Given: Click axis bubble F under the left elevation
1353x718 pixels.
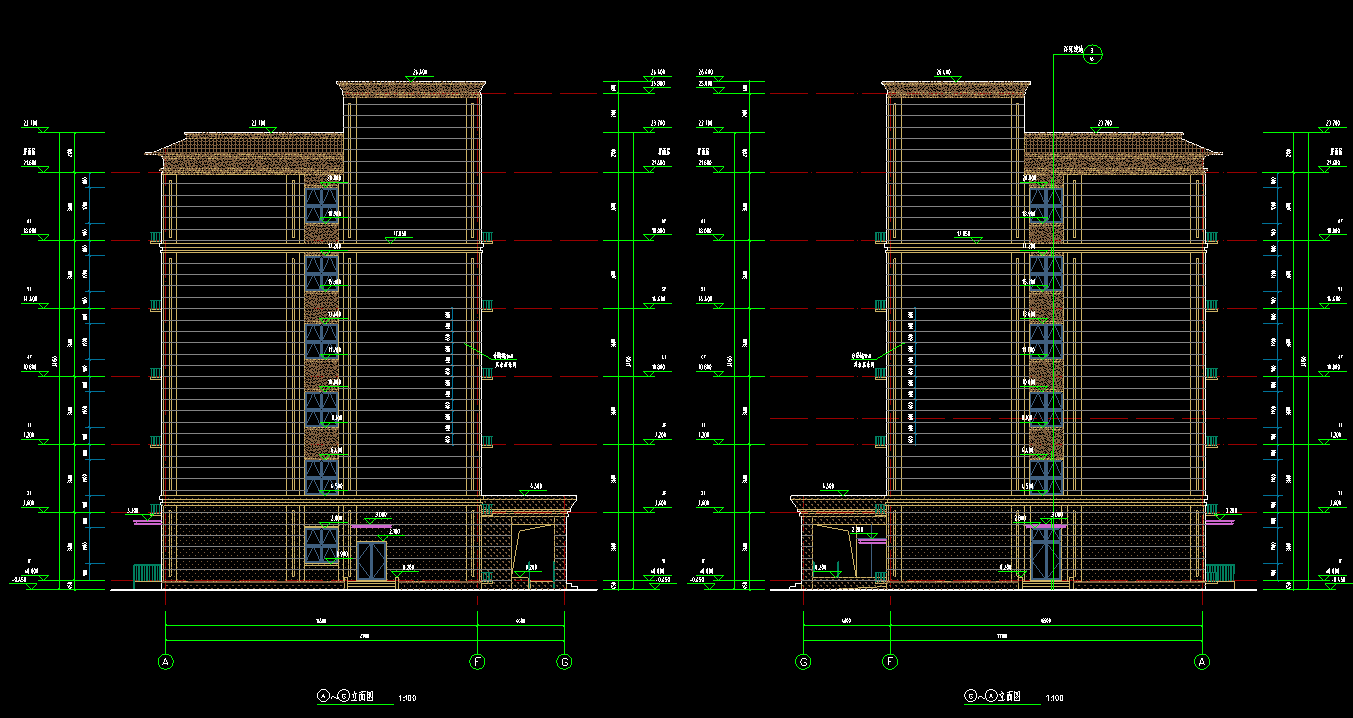Looking at the screenshot, I should pos(478,661).
